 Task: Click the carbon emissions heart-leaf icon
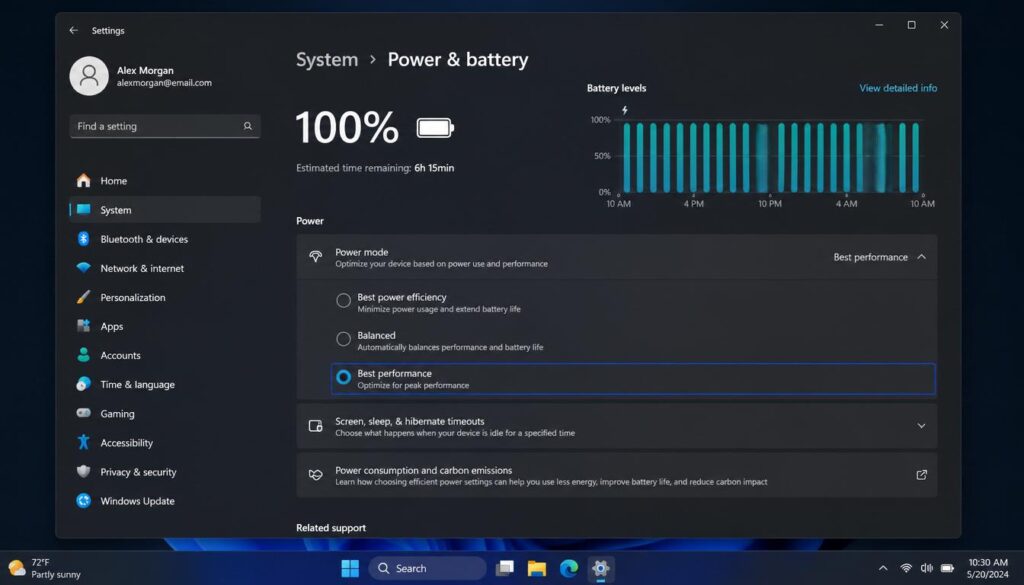pos(315,475)
